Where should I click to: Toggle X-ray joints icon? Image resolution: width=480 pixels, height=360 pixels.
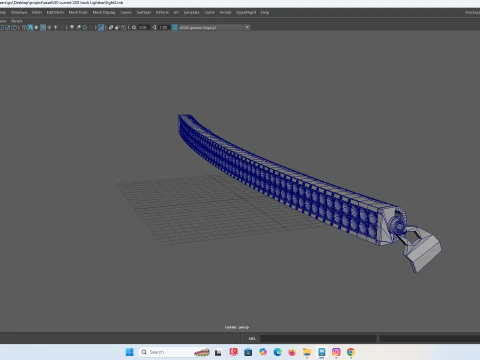pyautogui.click(x=124, y=27)
